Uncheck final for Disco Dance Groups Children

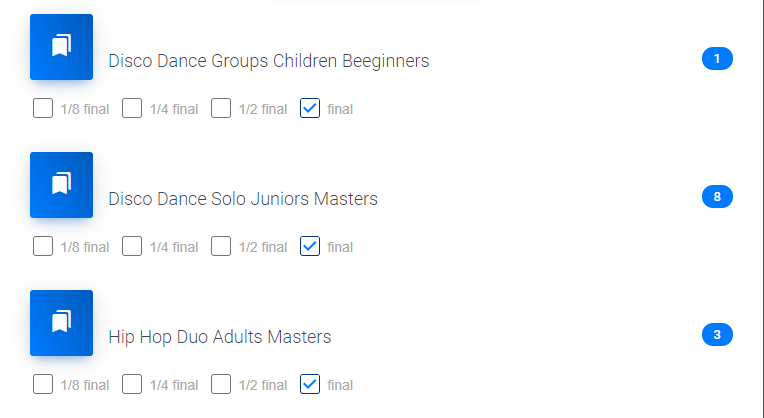tap(310, 108)
